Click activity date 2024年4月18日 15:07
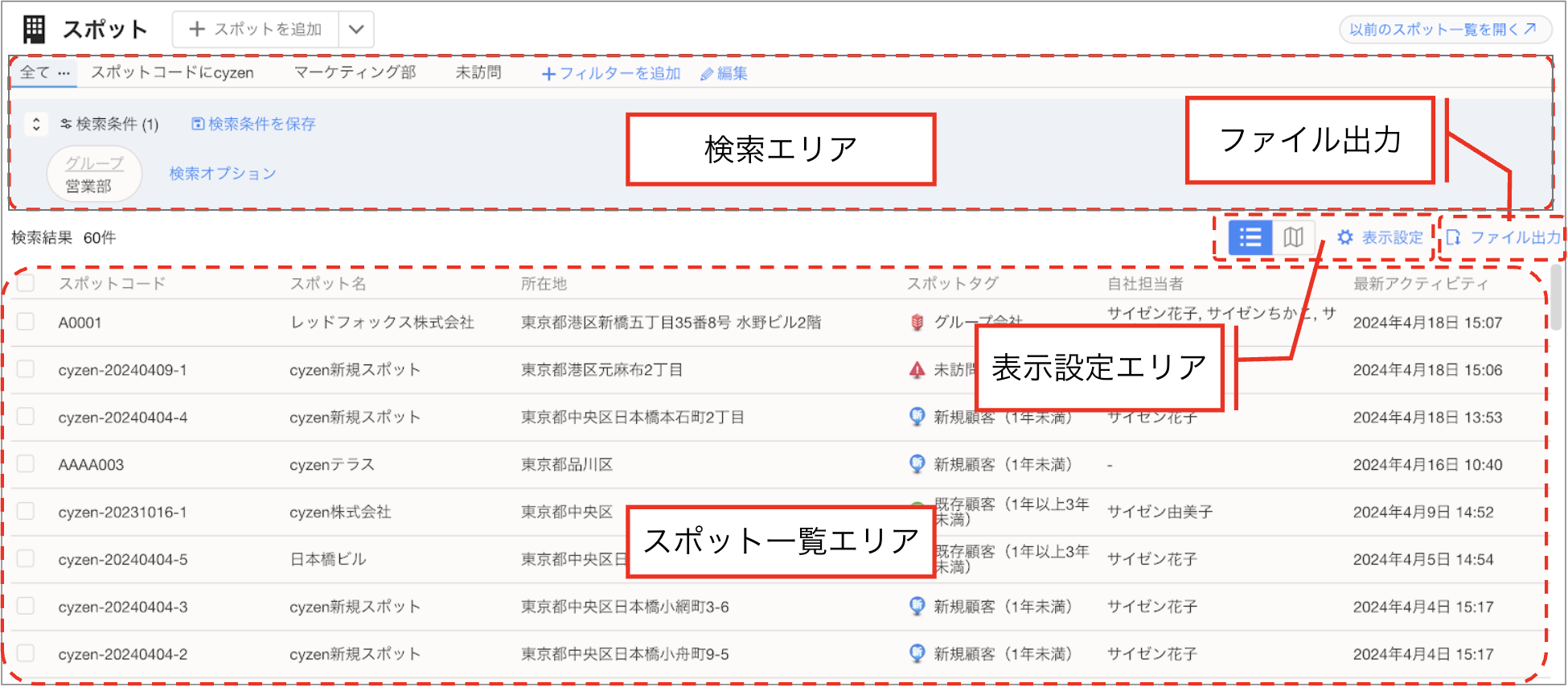 click(x=1427, y=323)
